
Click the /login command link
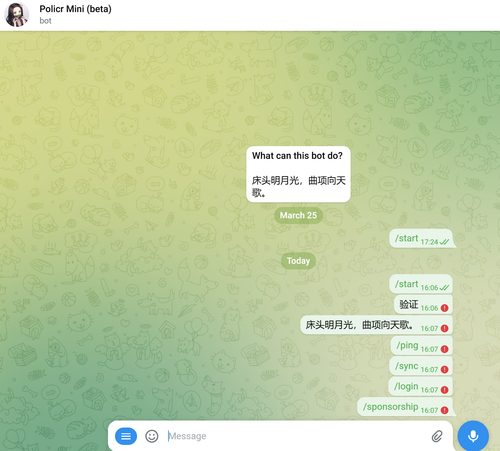[x=406, y=386]
